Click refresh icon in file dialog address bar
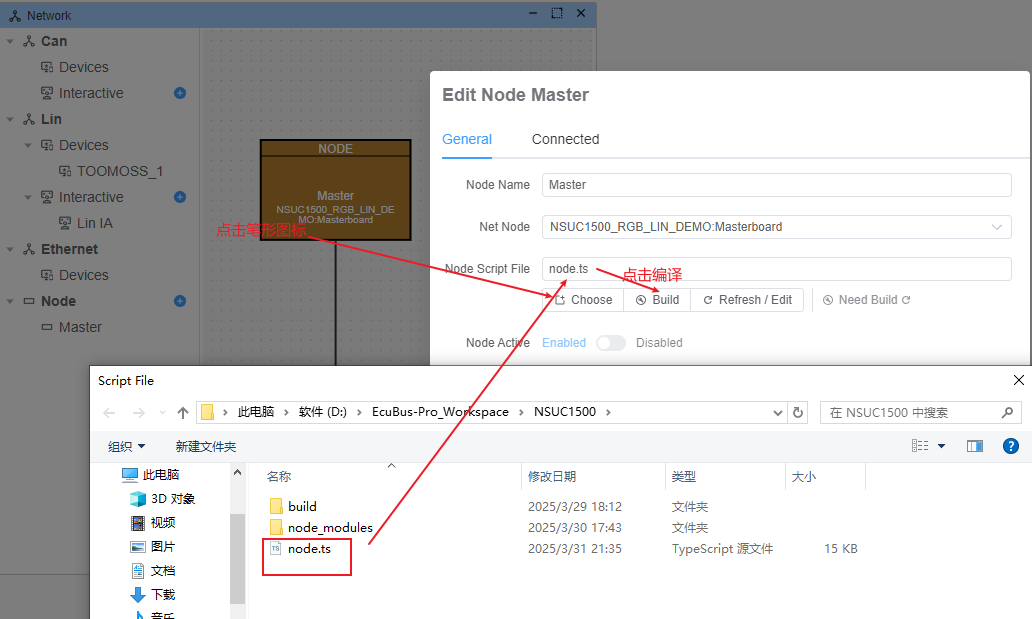Viewport: 1032px width, 619px height. pyautogui.click(x=798, y=412)
